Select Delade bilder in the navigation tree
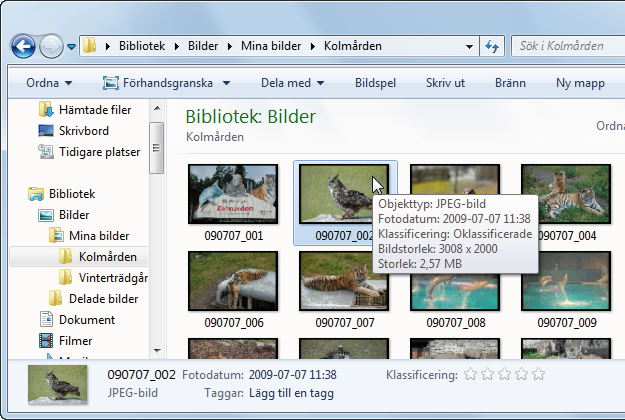This screenshot has width=625, height=420. (103, 299)
